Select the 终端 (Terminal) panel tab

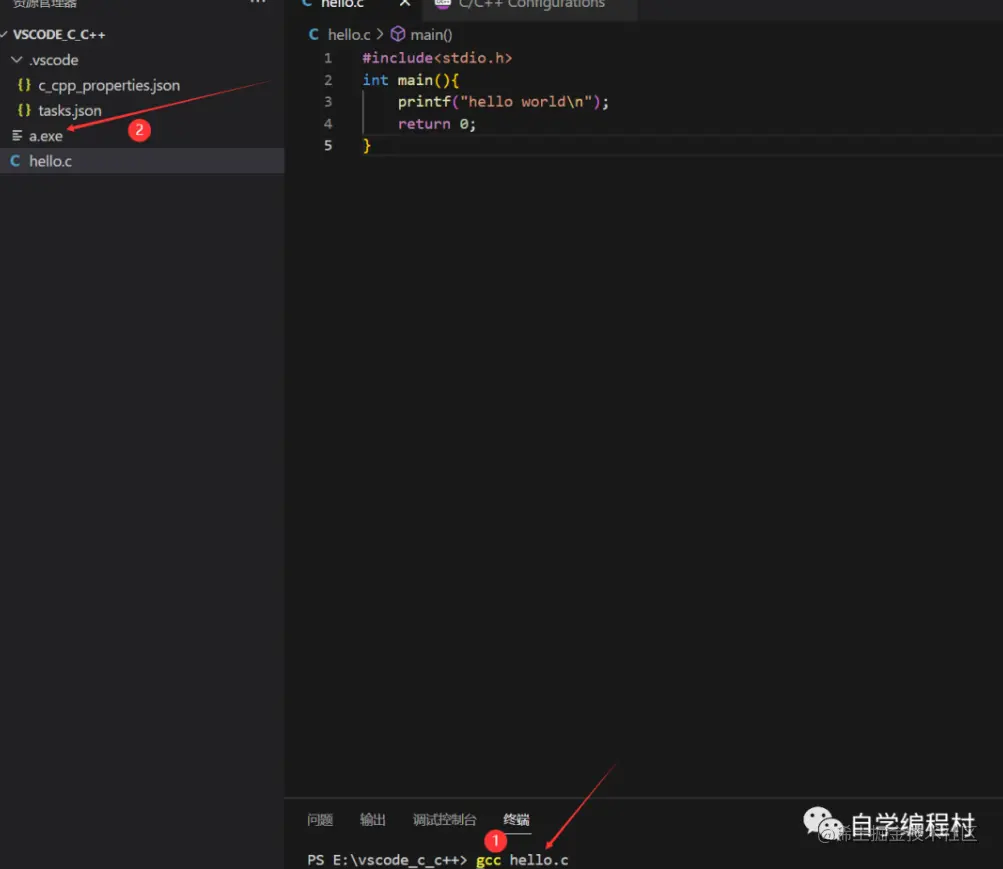pyautogui.click(x=516, y=820)
